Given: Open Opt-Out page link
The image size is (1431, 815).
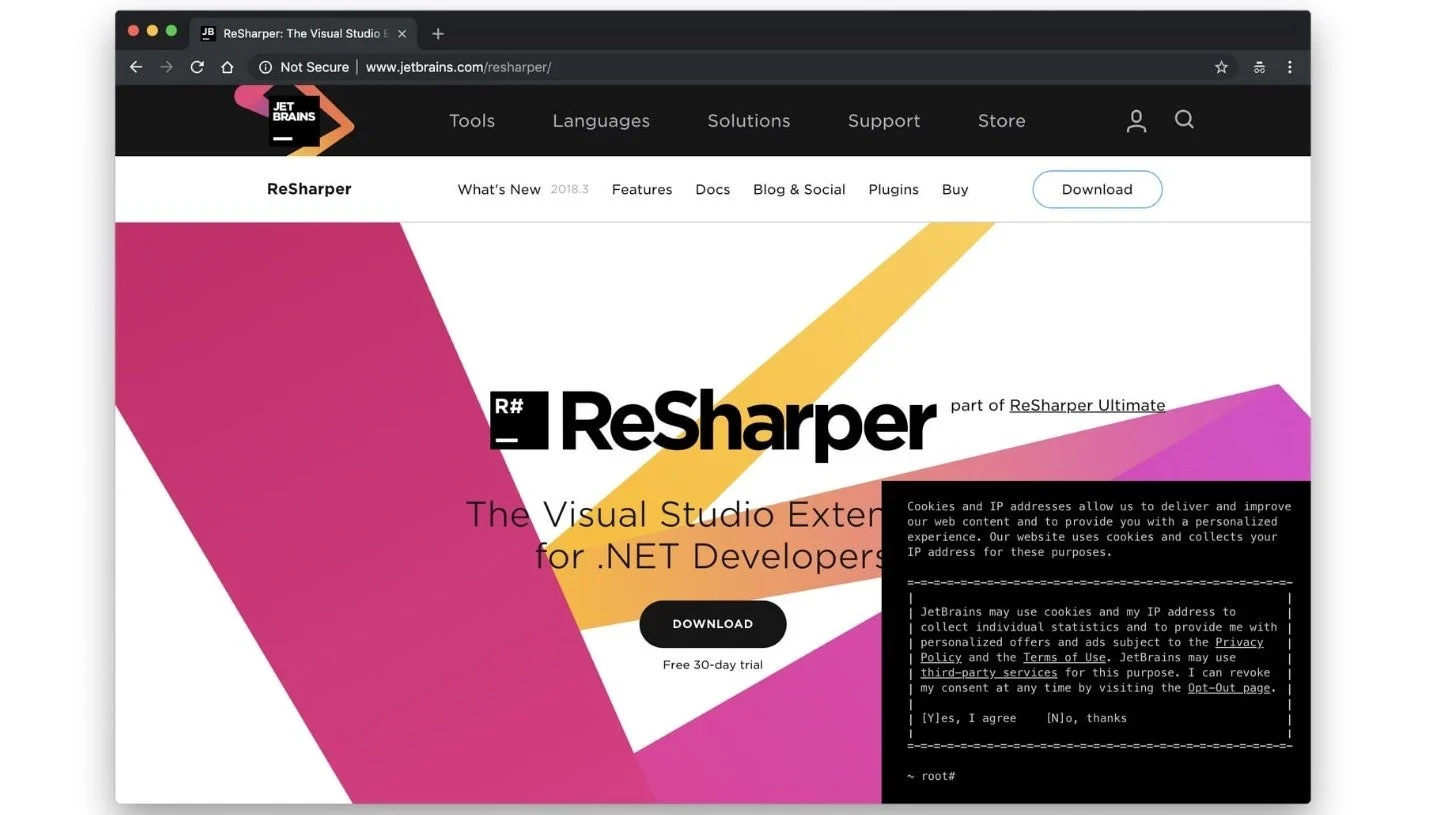Looking at the screenshot, I should pos(1229,688).
